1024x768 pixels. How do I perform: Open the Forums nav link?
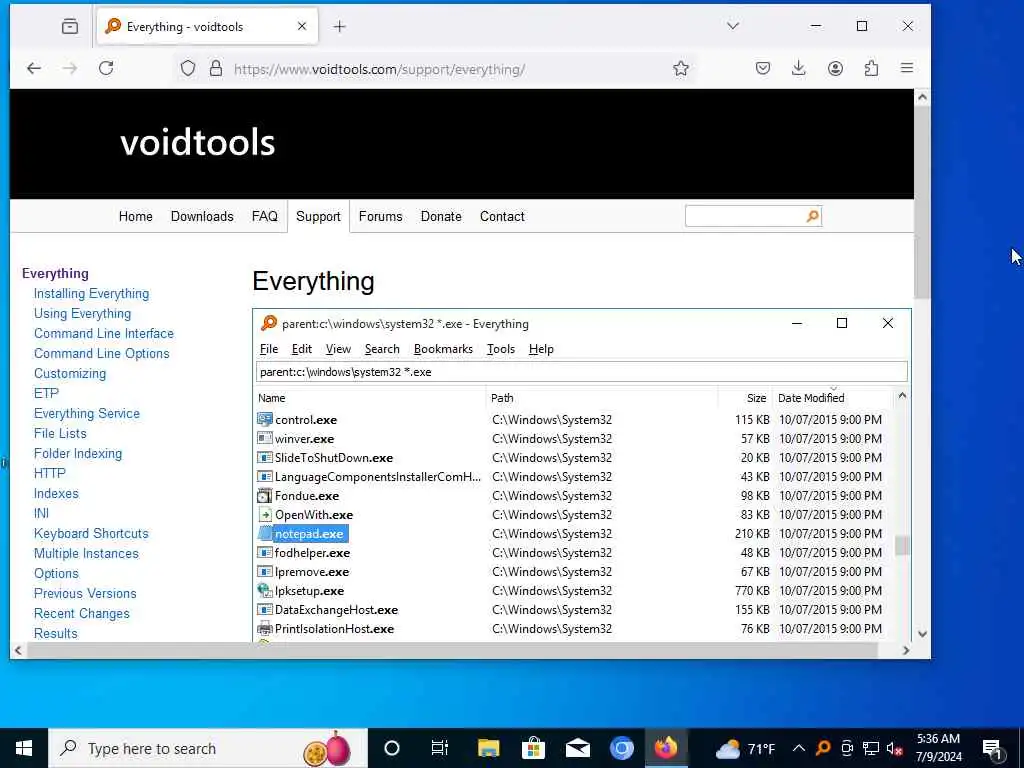coord(380,216)
